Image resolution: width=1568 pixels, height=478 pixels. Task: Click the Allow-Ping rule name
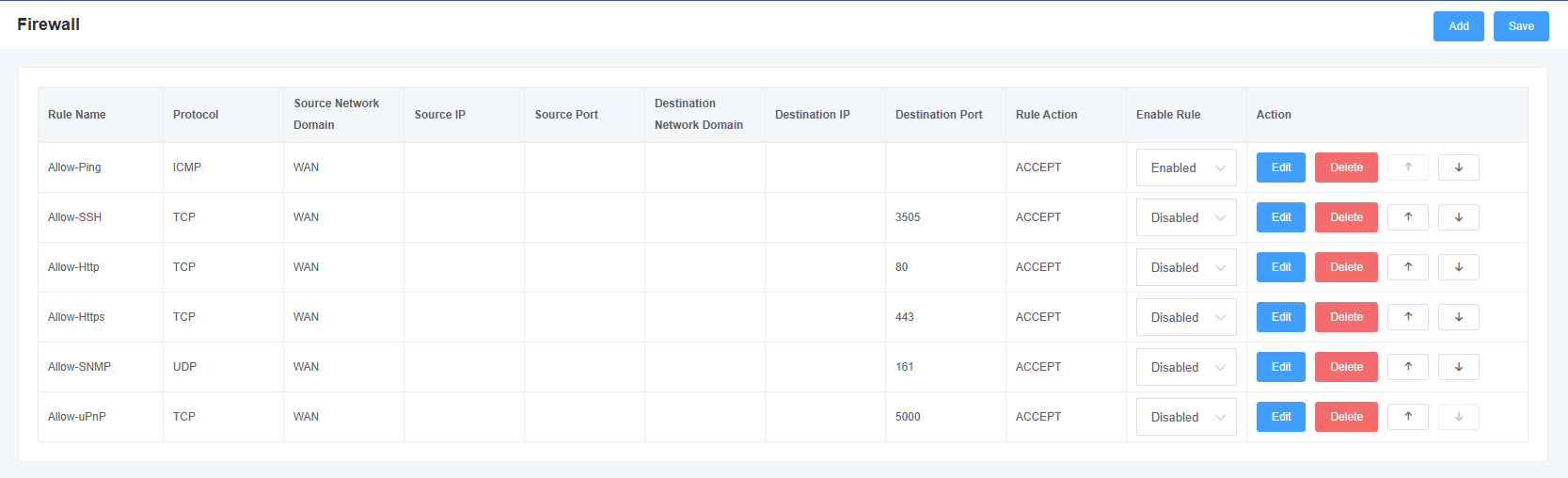[74, 167]
